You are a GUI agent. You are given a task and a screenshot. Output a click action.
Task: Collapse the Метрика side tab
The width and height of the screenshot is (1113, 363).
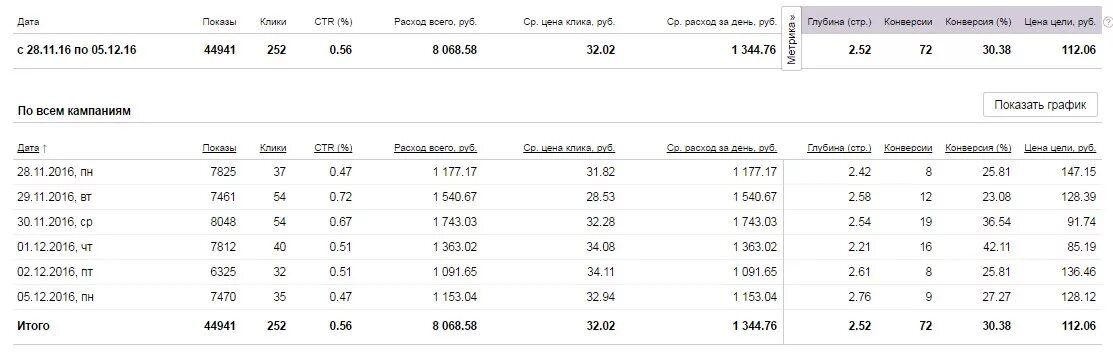(x=791, y=39)
